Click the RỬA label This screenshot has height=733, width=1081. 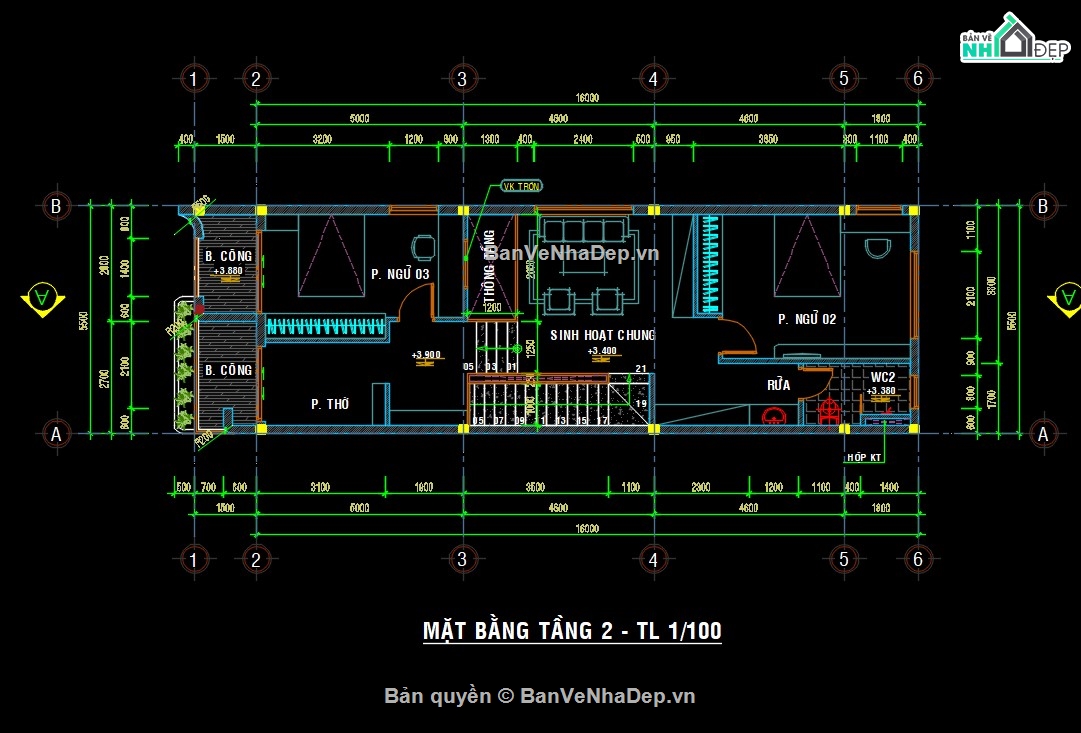point(778,385)
